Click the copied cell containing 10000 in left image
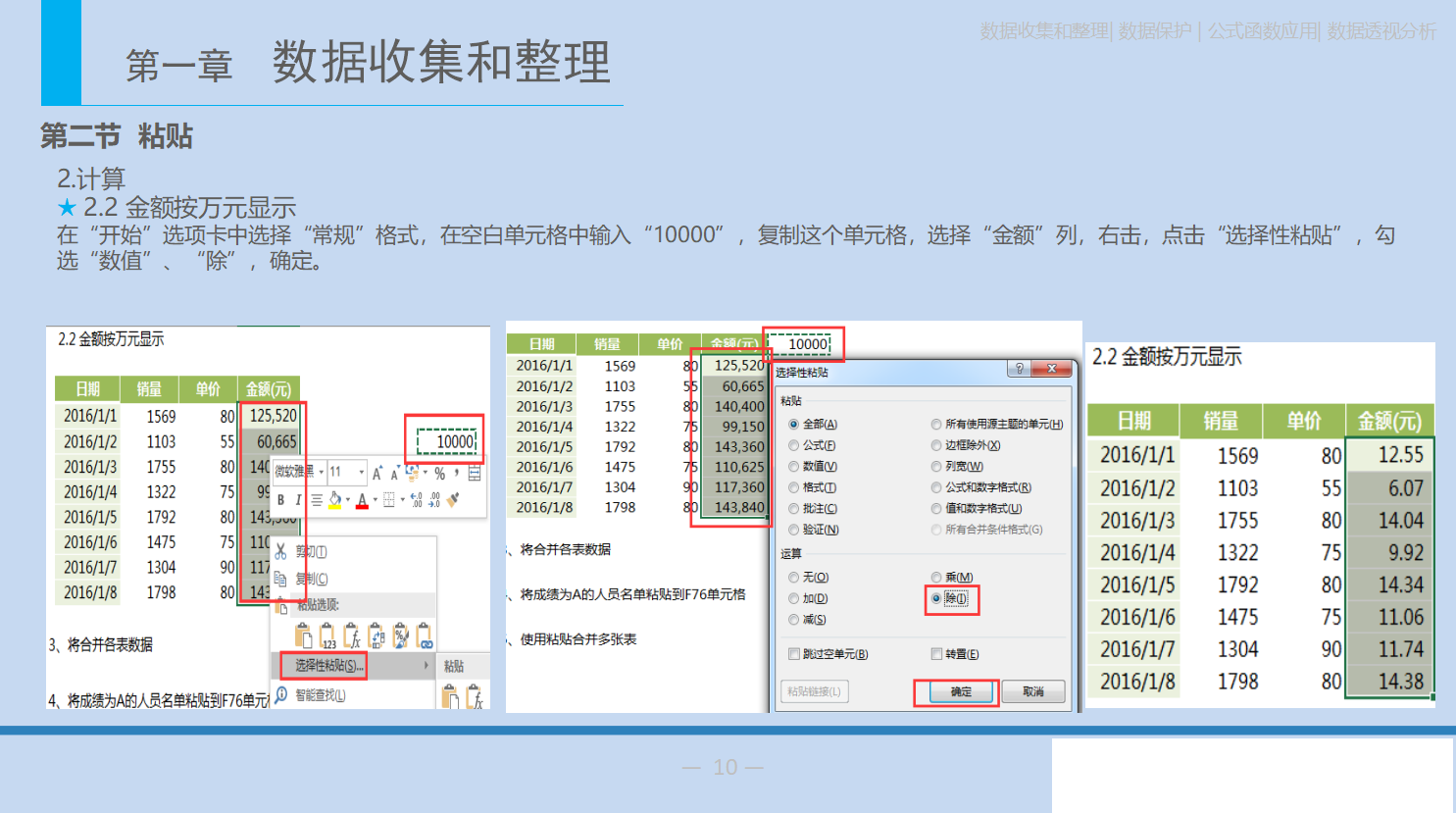The width and height of the screenshot is (1456, 813). click(x=448, y=441)
